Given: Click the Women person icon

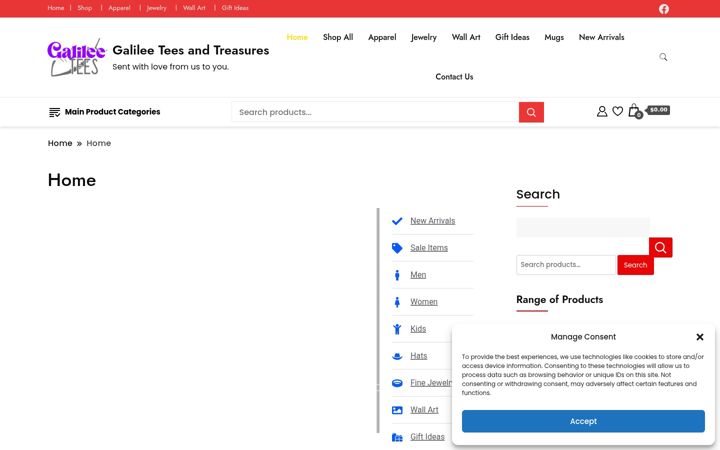Looking at the screenshot, I should click(397, 302).
